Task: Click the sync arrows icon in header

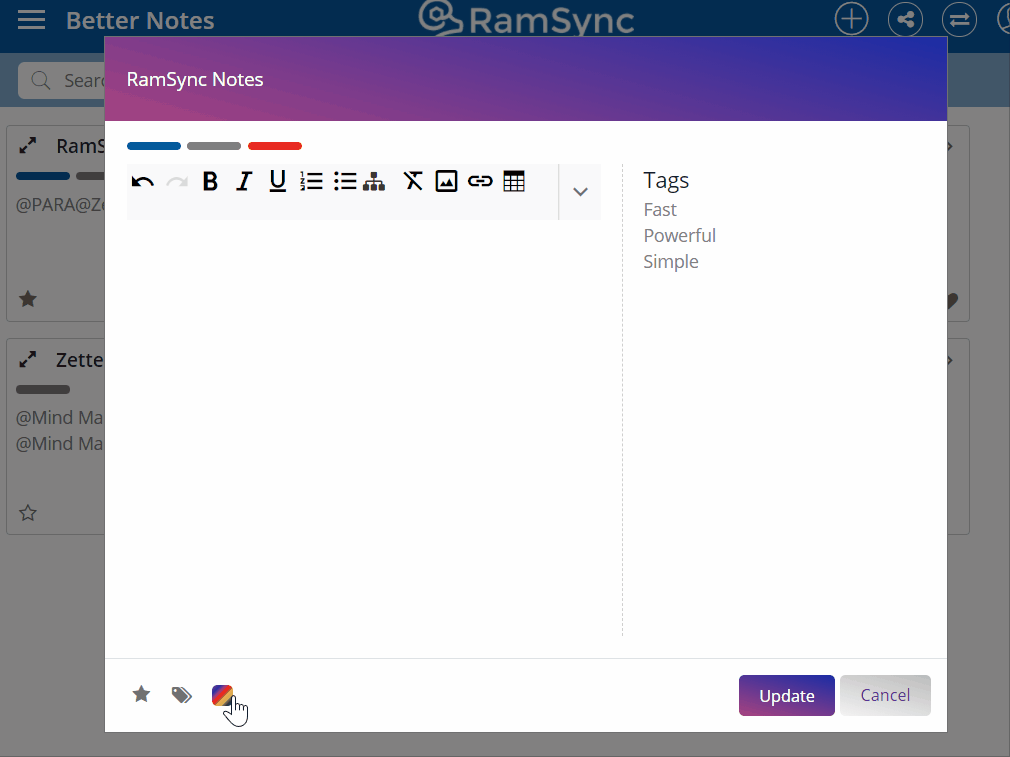Action: coord(959,19)
